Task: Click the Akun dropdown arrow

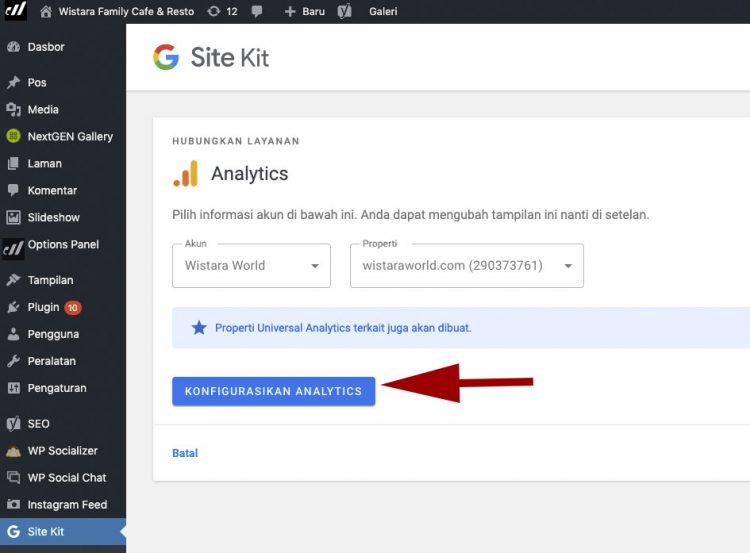Action: tap(315, 266)
